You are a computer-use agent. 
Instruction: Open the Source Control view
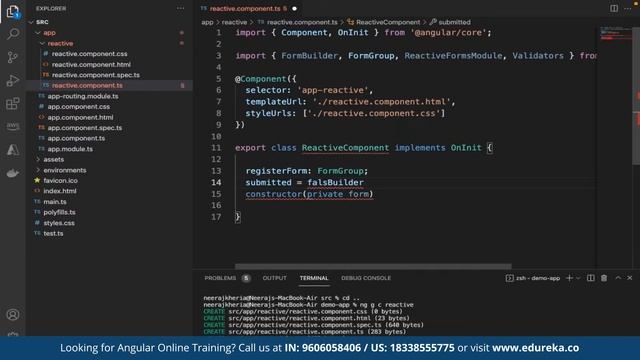pos(13,57)
